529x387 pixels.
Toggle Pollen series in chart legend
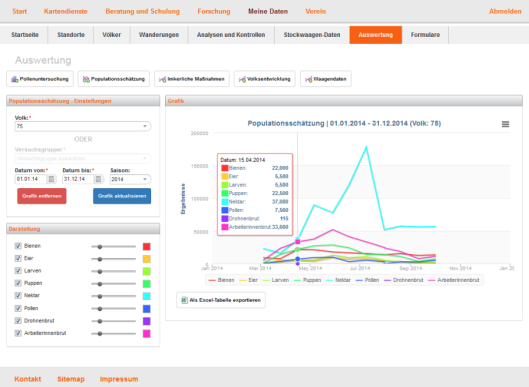367,280
